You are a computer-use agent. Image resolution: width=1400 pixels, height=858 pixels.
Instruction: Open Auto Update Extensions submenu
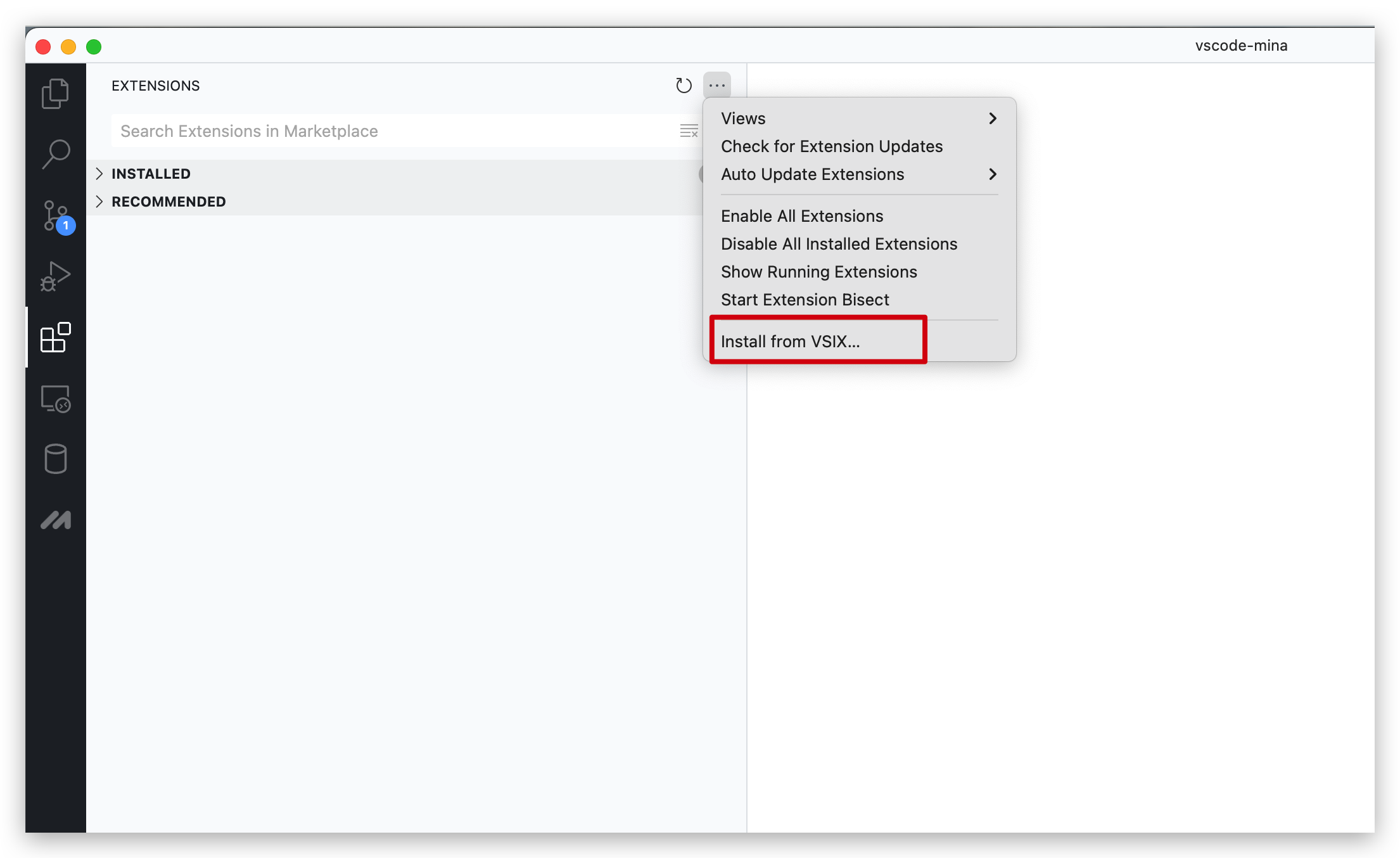pos(860,174)
